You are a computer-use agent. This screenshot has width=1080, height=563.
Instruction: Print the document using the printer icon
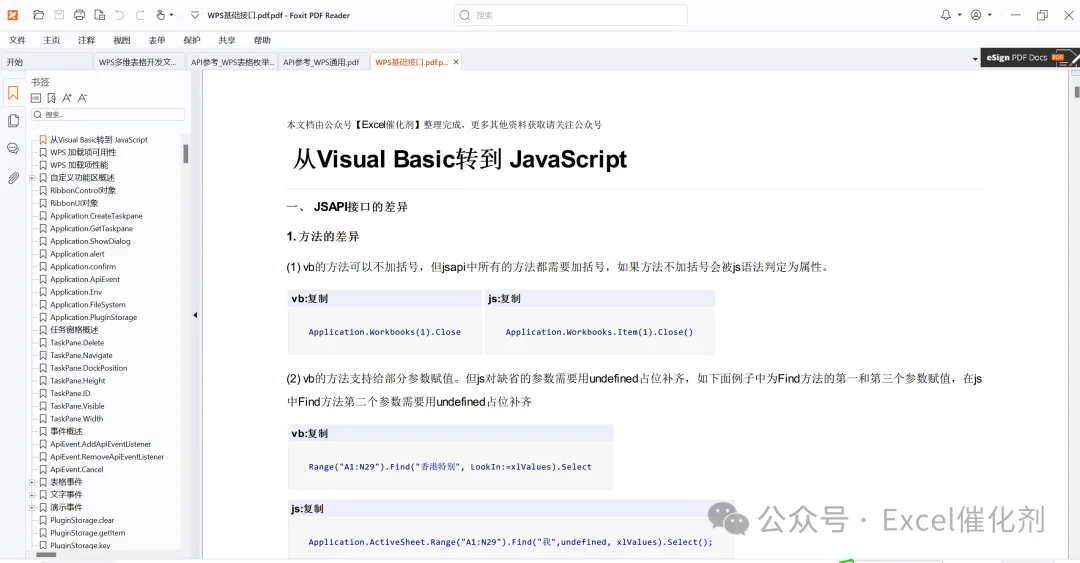79,14
